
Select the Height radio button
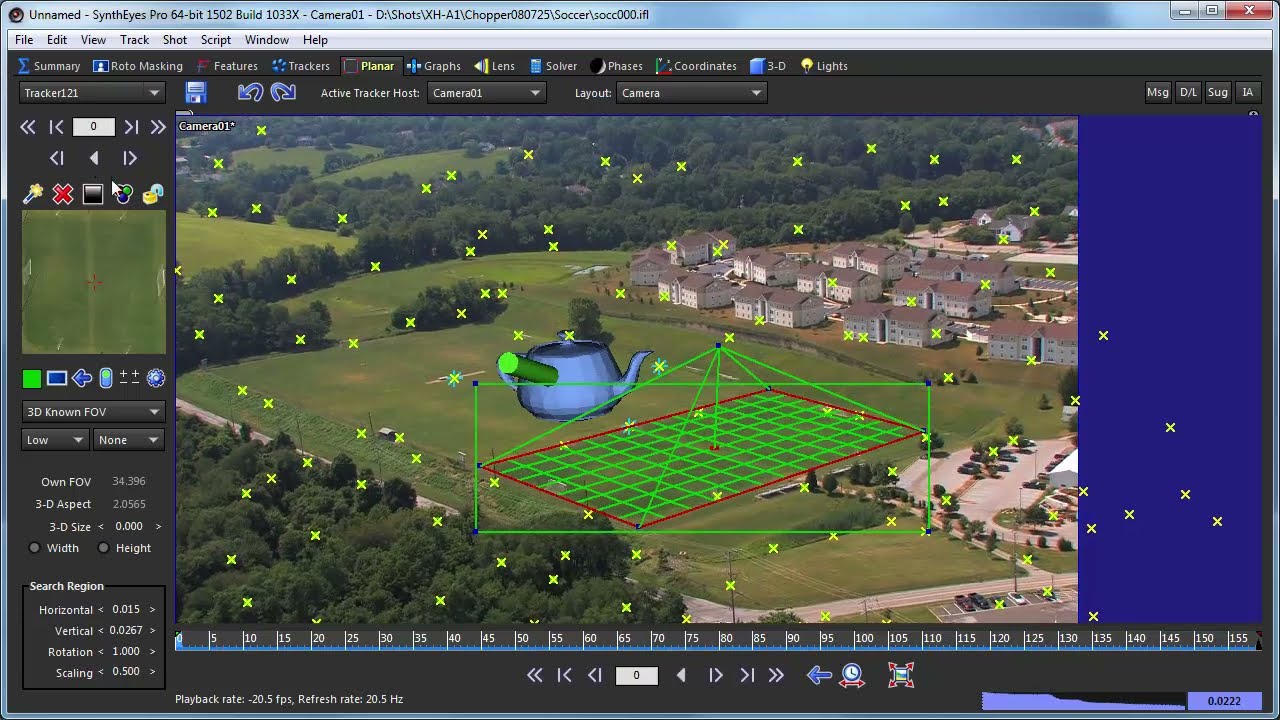[104, 548]
